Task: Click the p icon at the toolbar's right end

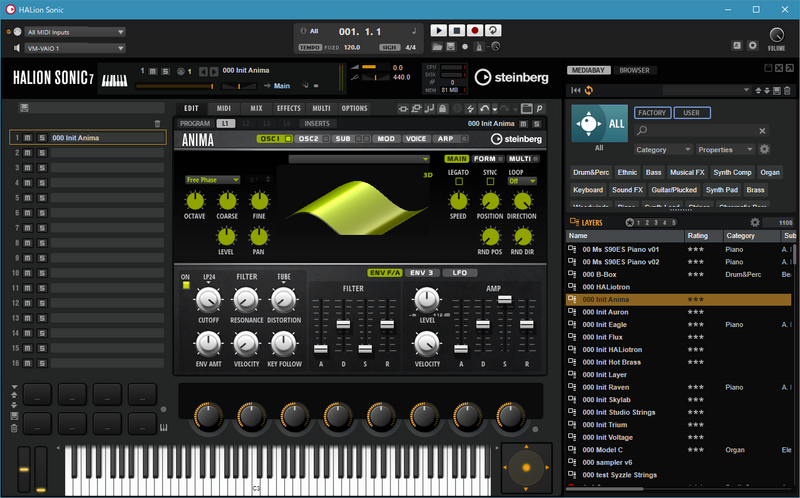Action: [x=539, y=109]
